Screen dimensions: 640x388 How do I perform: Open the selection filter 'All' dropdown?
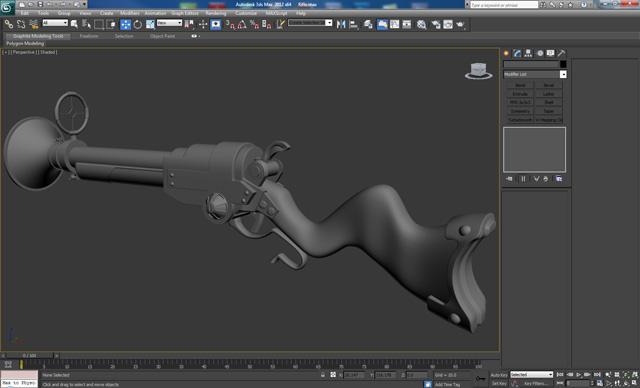click(x=55, y=23)
